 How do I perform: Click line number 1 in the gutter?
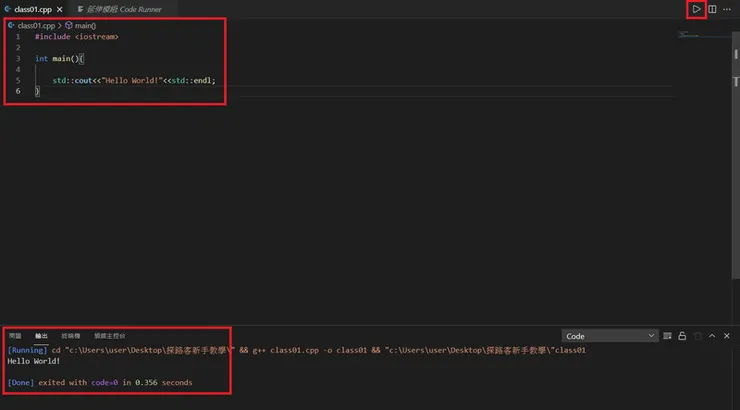point(18,37)
